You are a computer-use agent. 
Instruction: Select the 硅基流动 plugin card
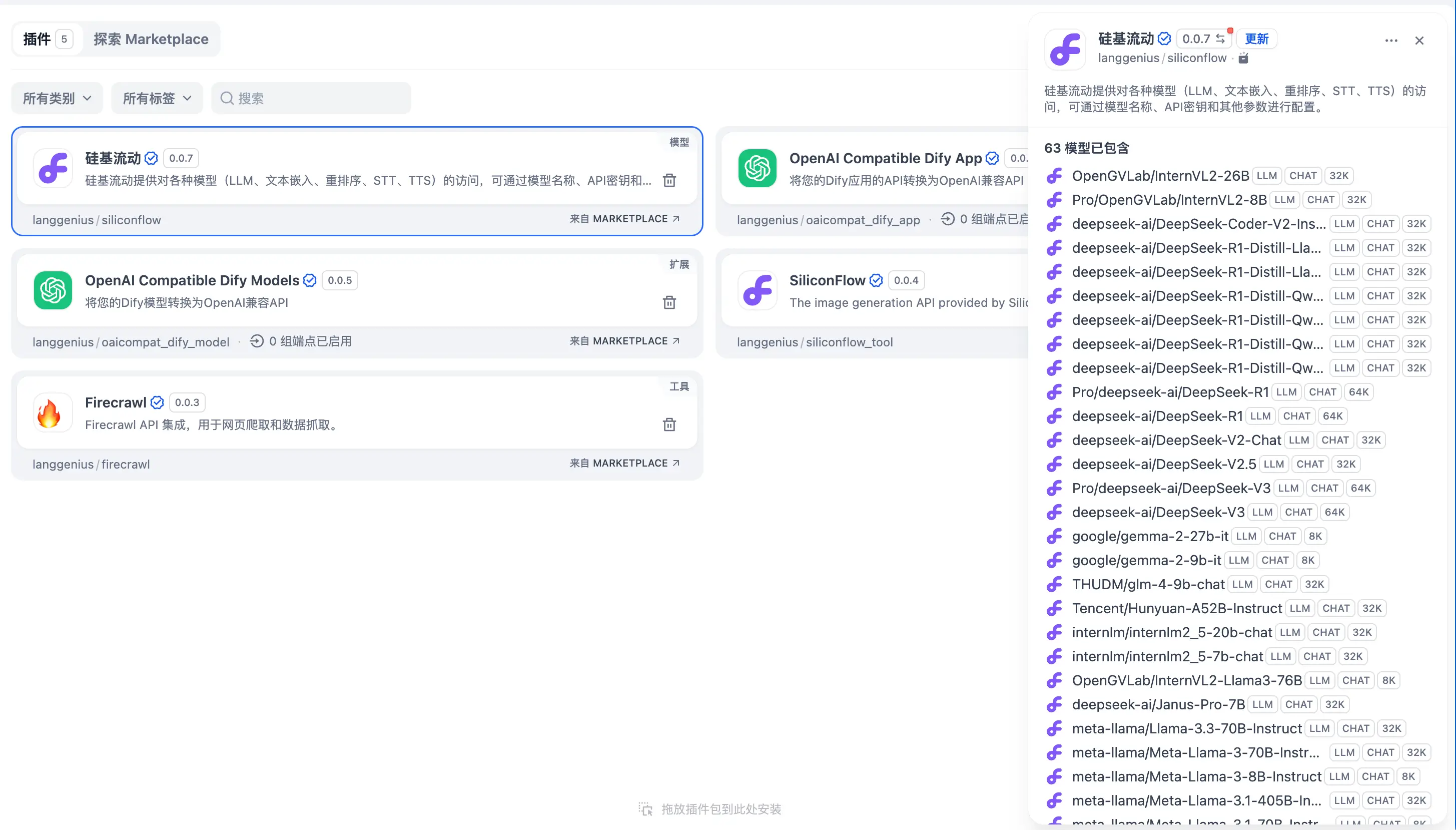click(x=357, y=181)
